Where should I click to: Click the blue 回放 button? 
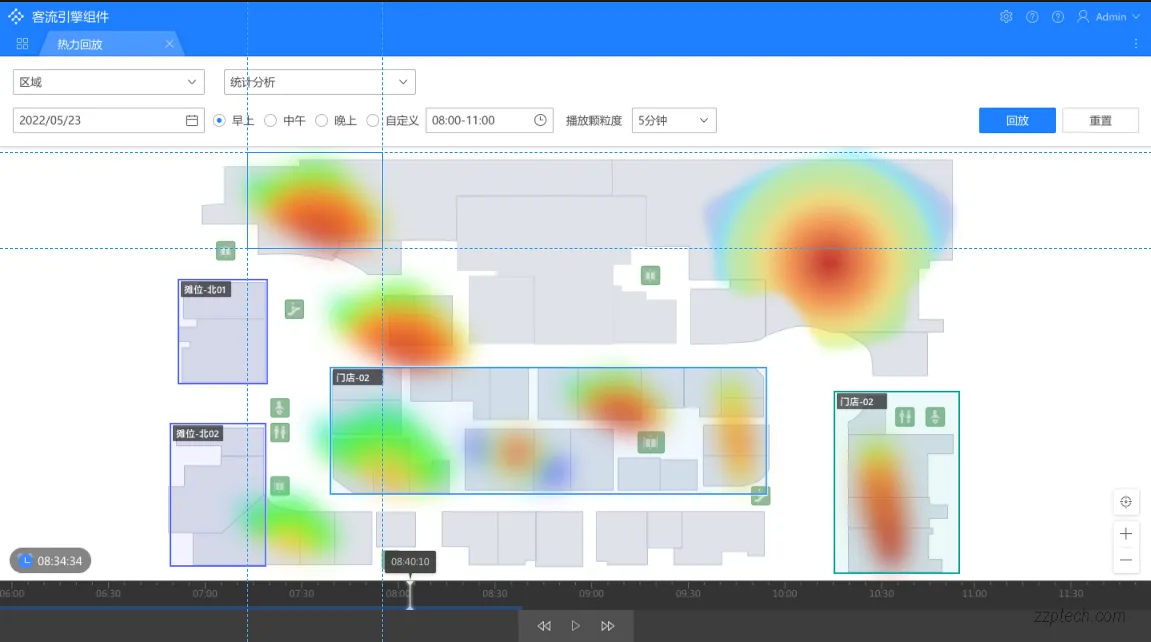(x=1017, y=120)
